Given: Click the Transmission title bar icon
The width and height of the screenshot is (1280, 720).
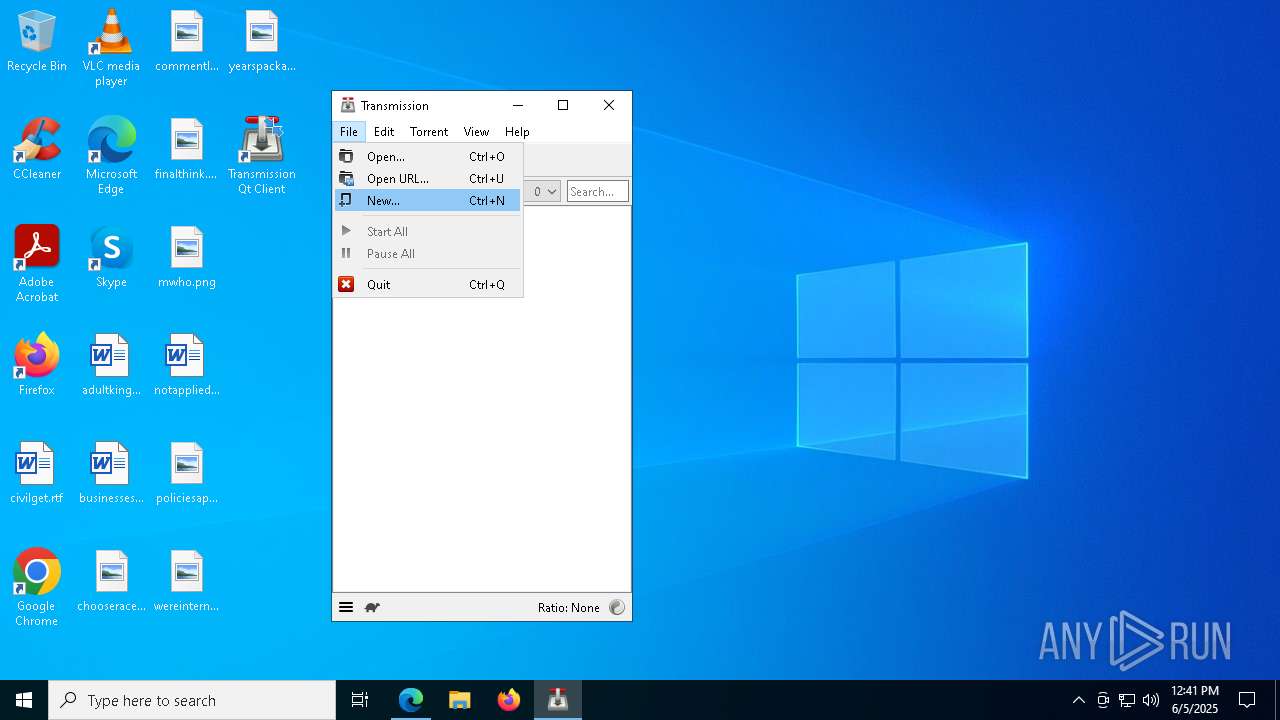Looking at the screenshot, I should click(348, 105).
